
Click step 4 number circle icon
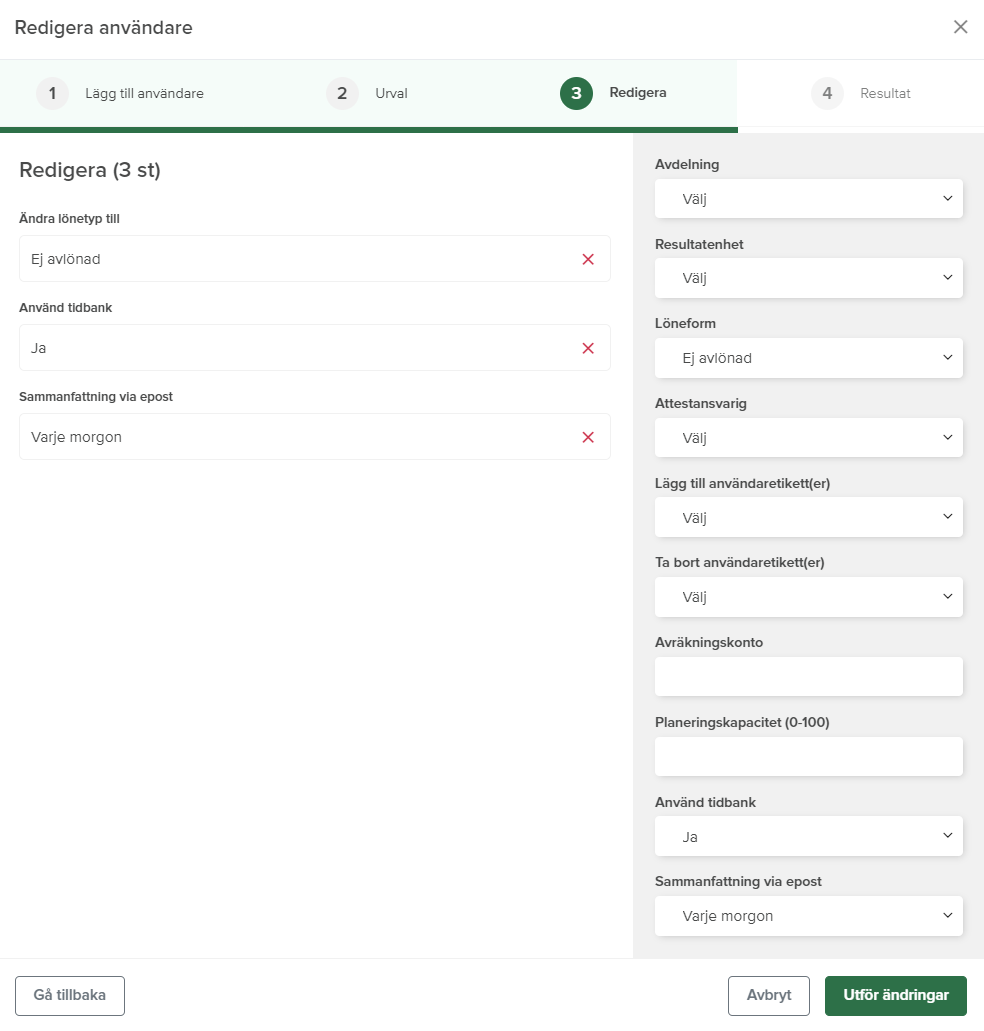tap(827, 93)
